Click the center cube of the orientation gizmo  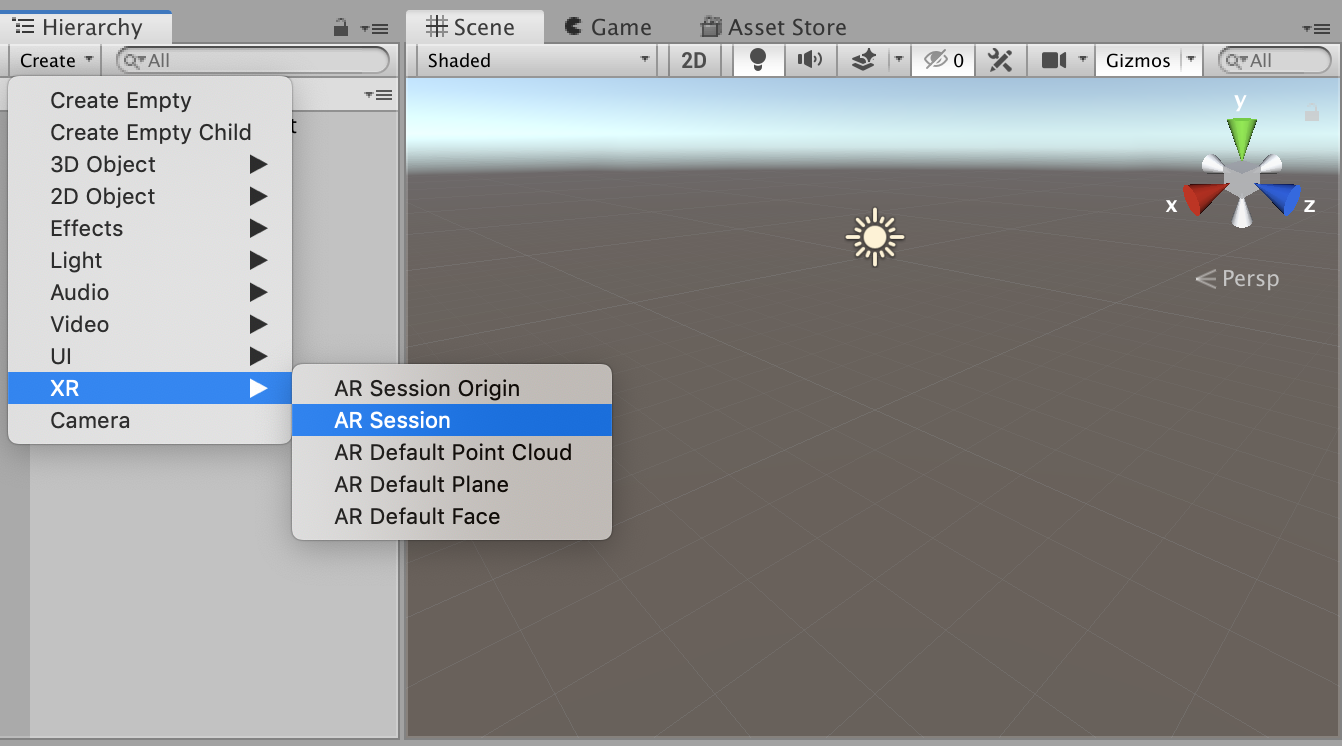pos(1242,181)
